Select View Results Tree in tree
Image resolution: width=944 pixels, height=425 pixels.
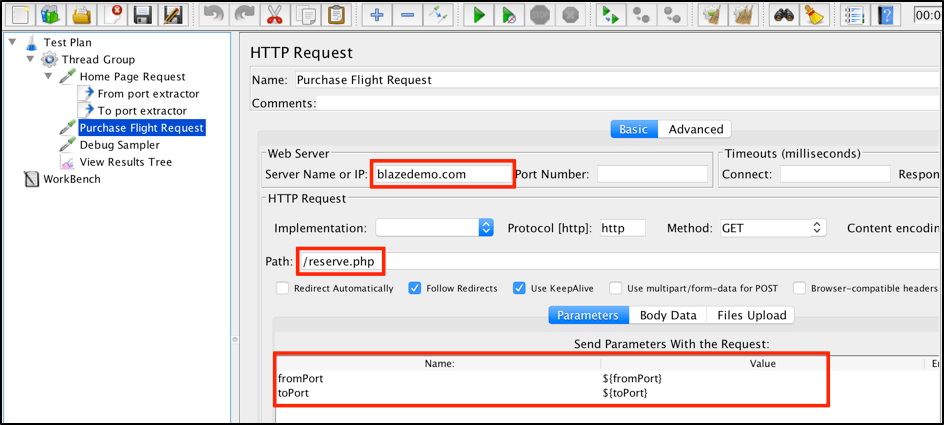coord(125,162)
